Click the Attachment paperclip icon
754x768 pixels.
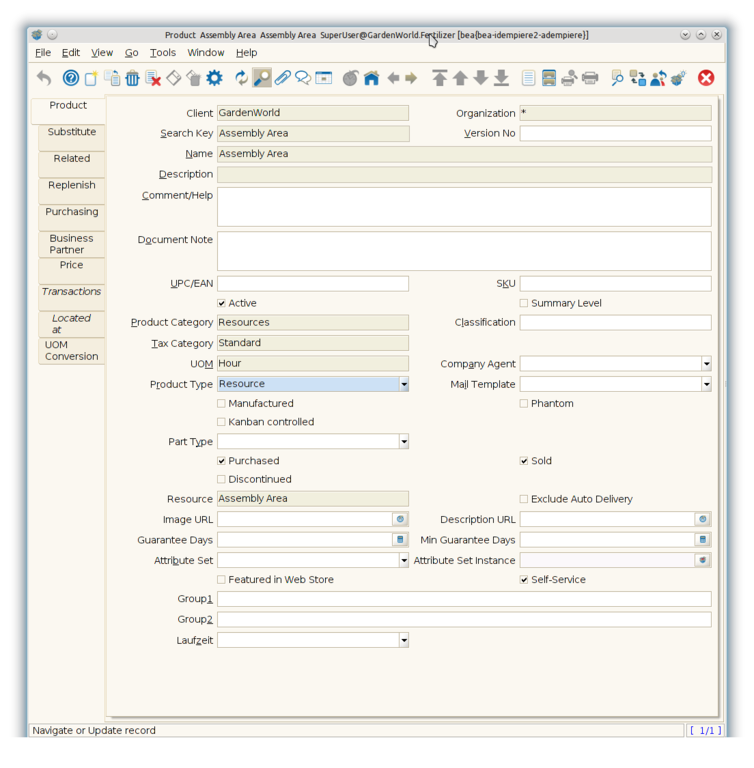pyautogui.click(x=282, y=78)
